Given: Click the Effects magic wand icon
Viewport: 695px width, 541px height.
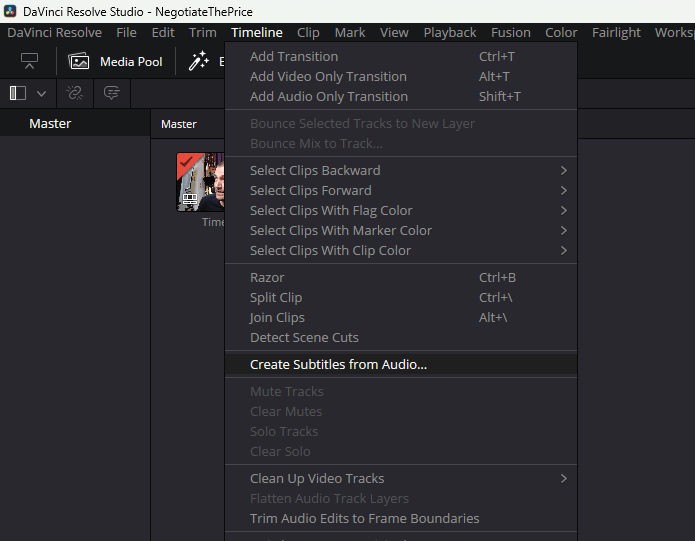Looking at the screenshot, I should pyautogui.click(x=199, y=61).
